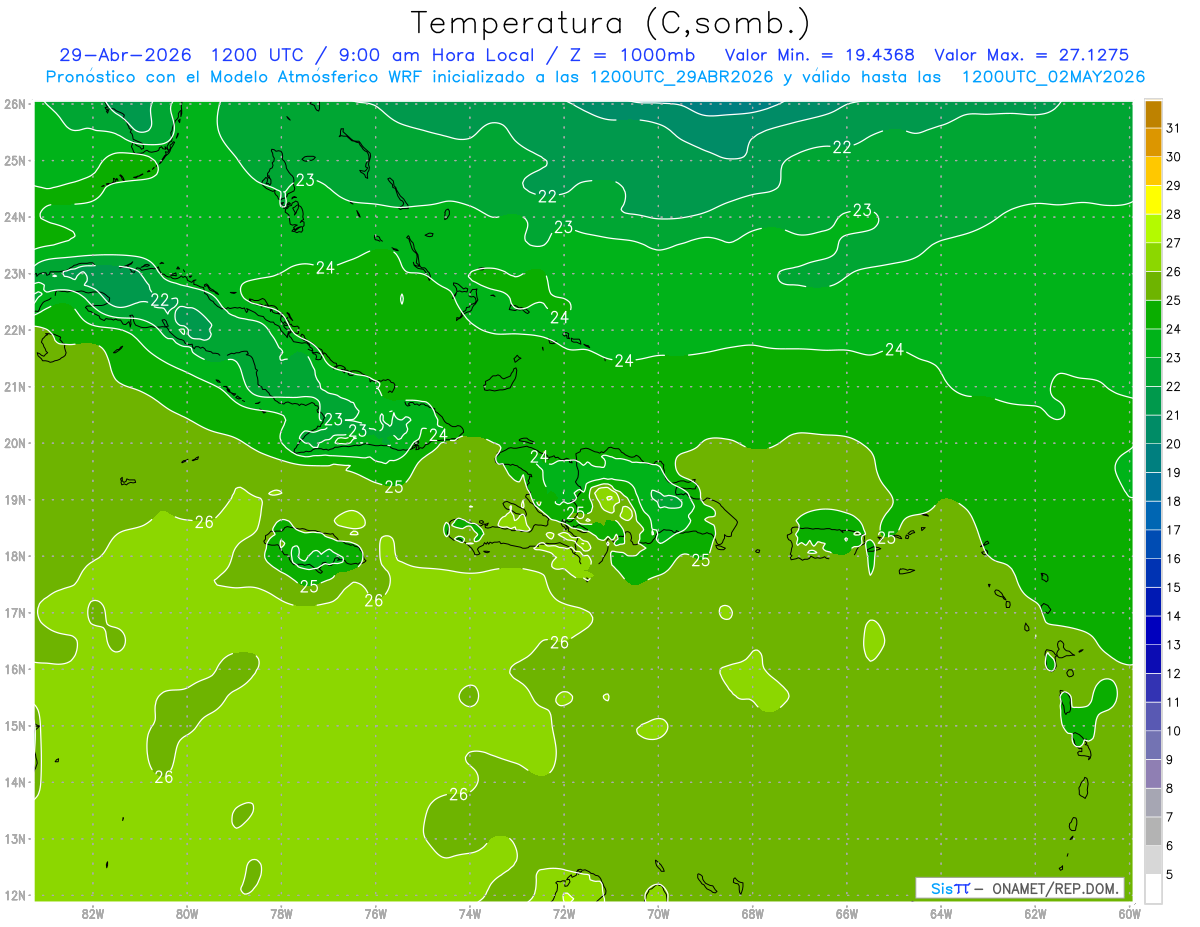1200x927 pixels.
Task: Select the teal 19 degree color band
Action: click(x=1153, y=458)
